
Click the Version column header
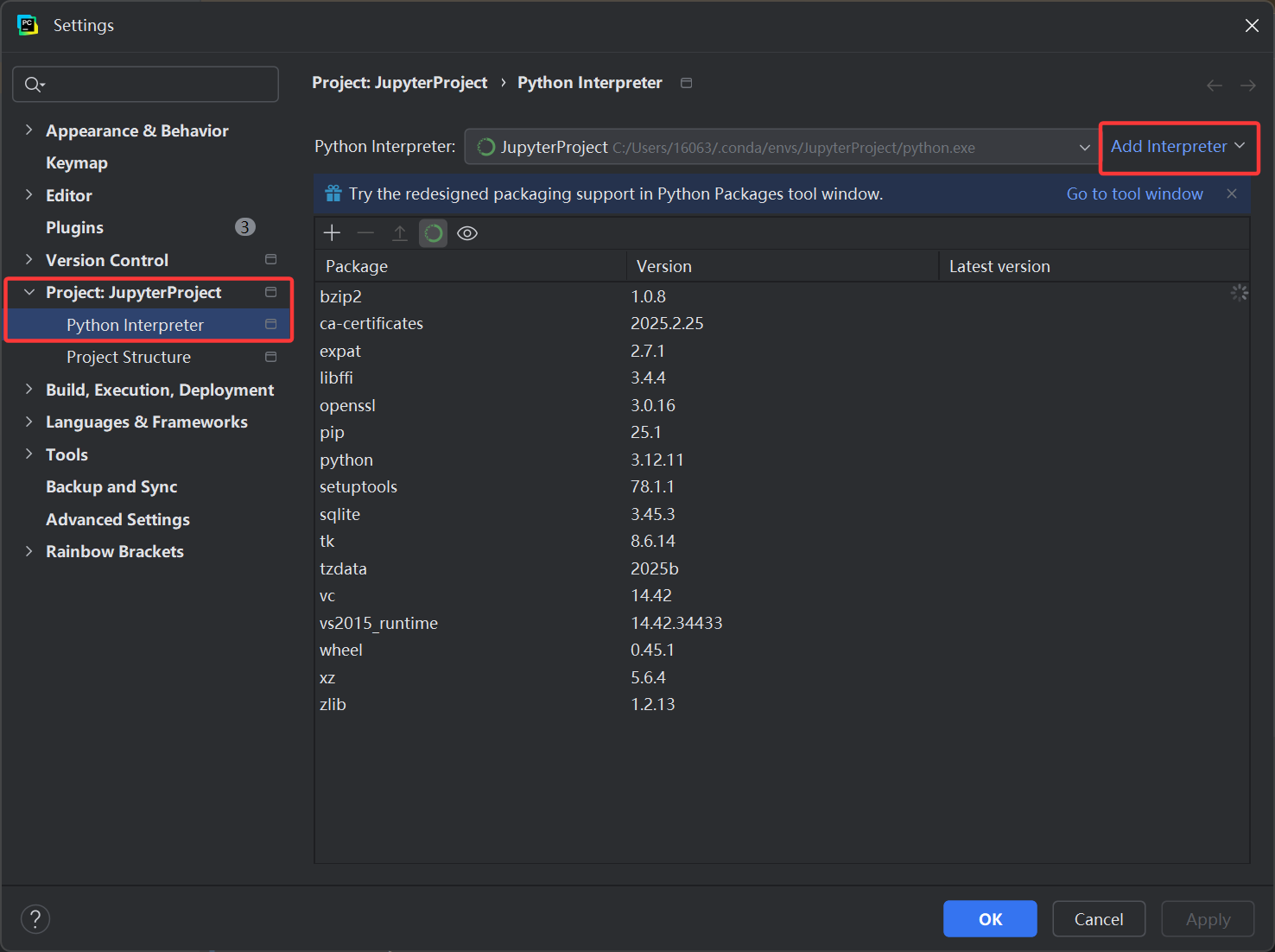783,266
